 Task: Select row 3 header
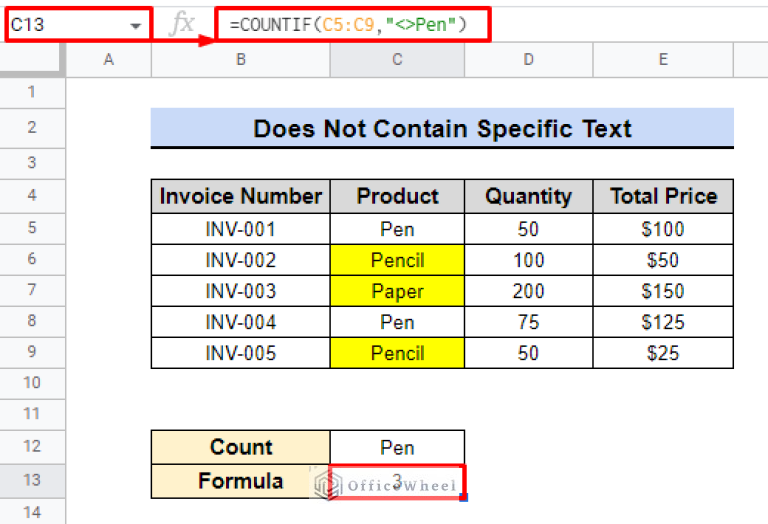point(32,163)
